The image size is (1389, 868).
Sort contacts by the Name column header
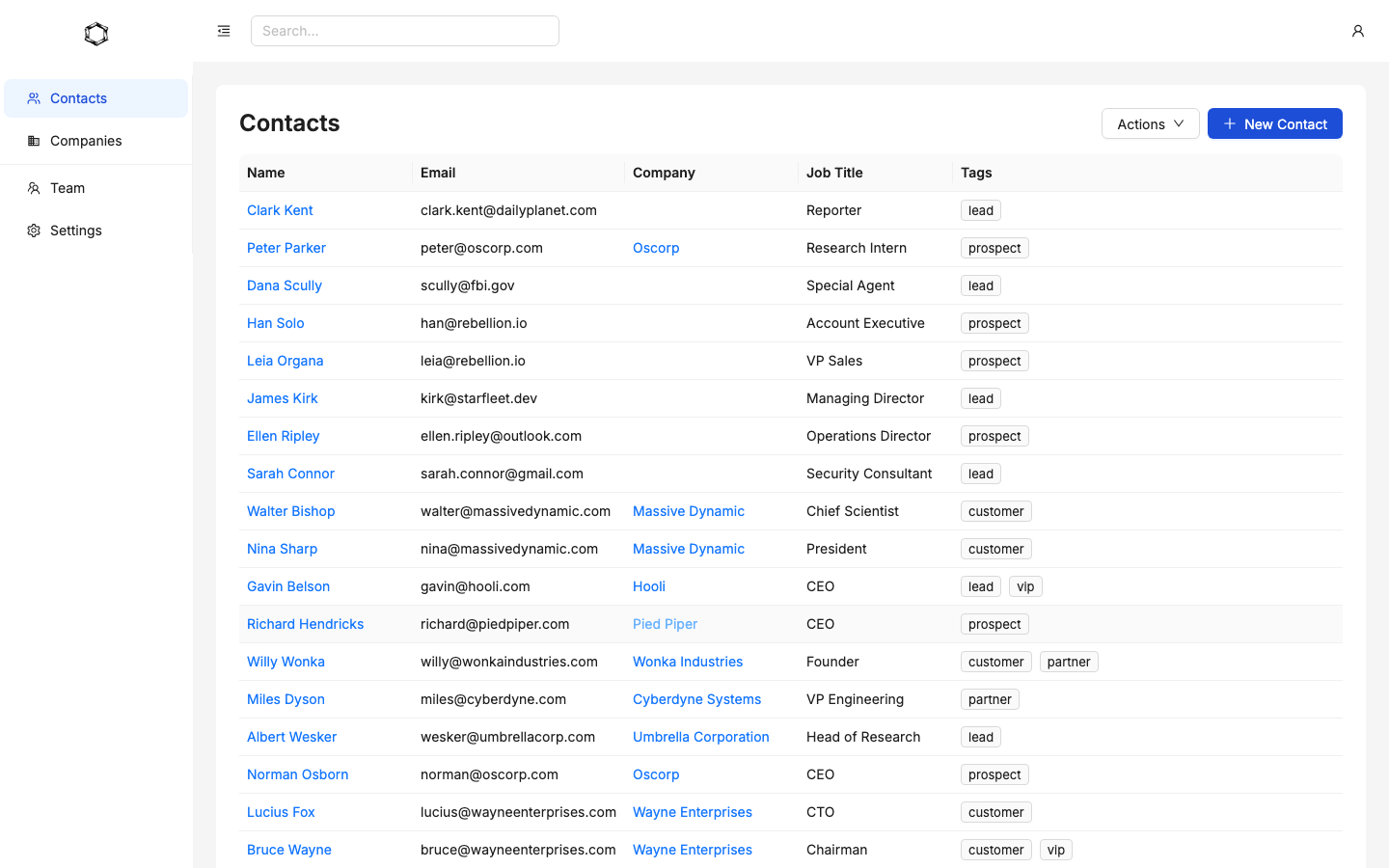[265, 173]
